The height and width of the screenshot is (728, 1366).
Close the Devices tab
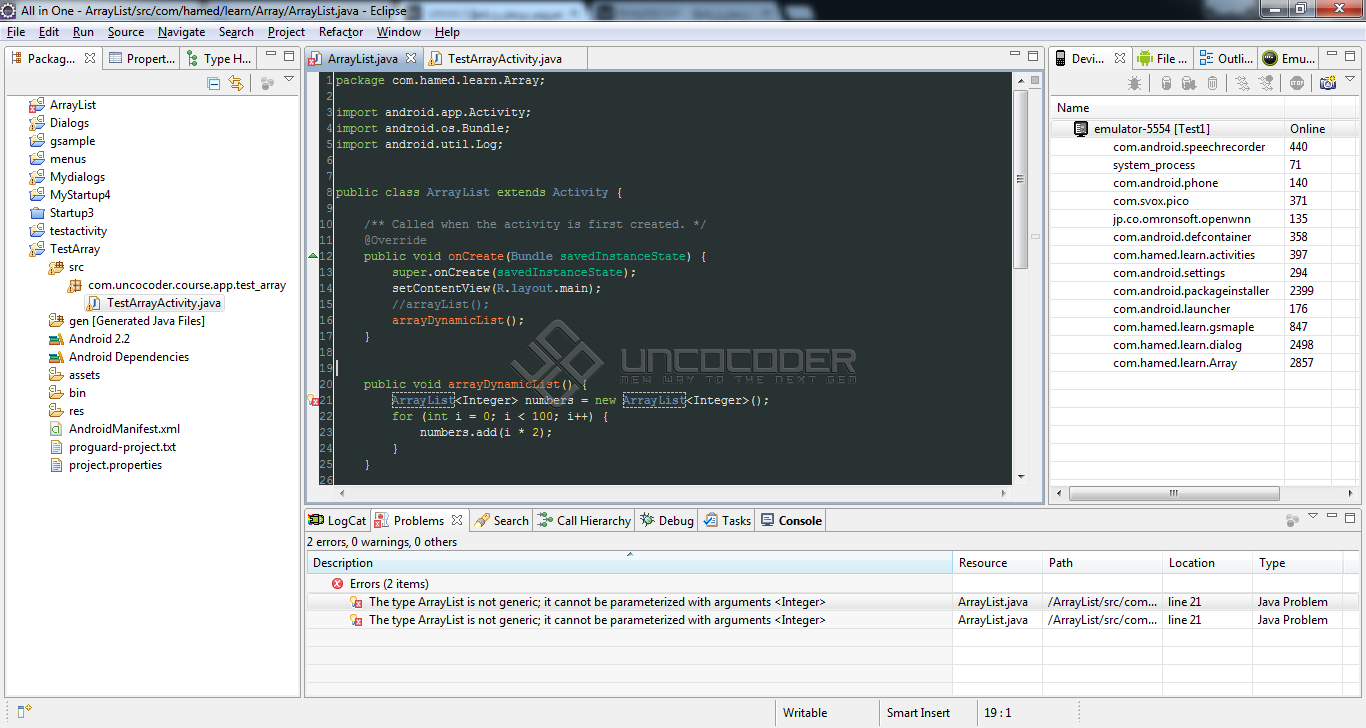(1120, 58)
